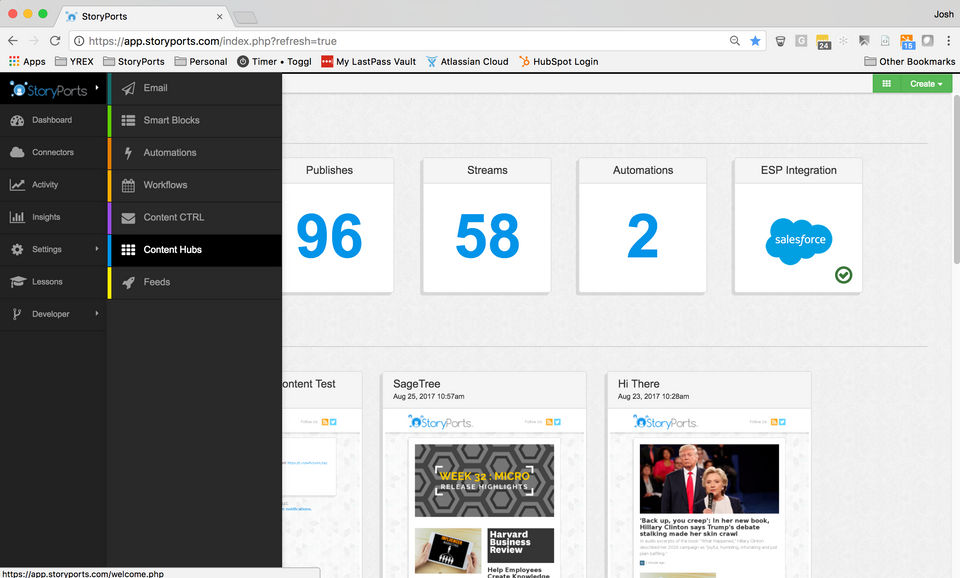Click the Insights bar chart icon

coord(17,217)
